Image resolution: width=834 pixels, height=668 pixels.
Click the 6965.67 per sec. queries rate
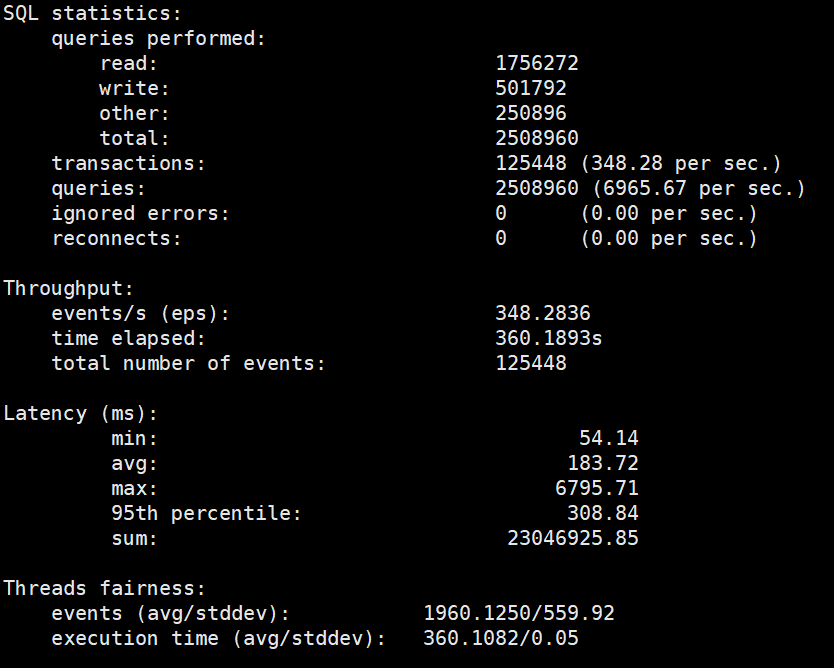pos(704,188)
